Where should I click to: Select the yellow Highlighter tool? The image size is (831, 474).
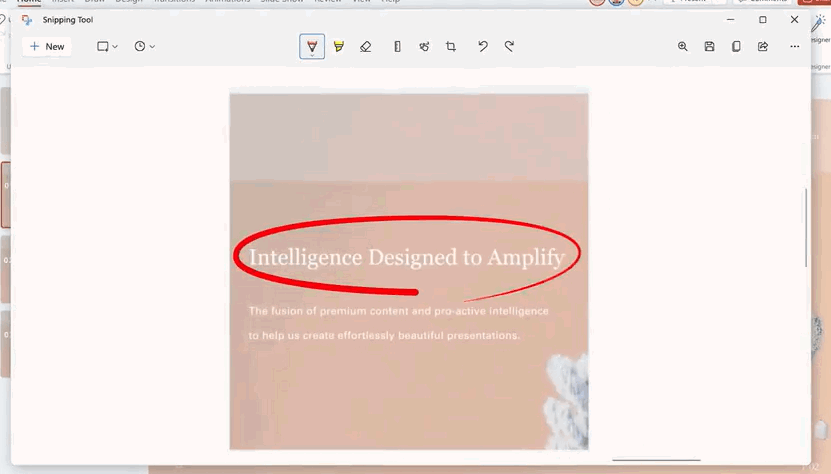coord(339,47)
